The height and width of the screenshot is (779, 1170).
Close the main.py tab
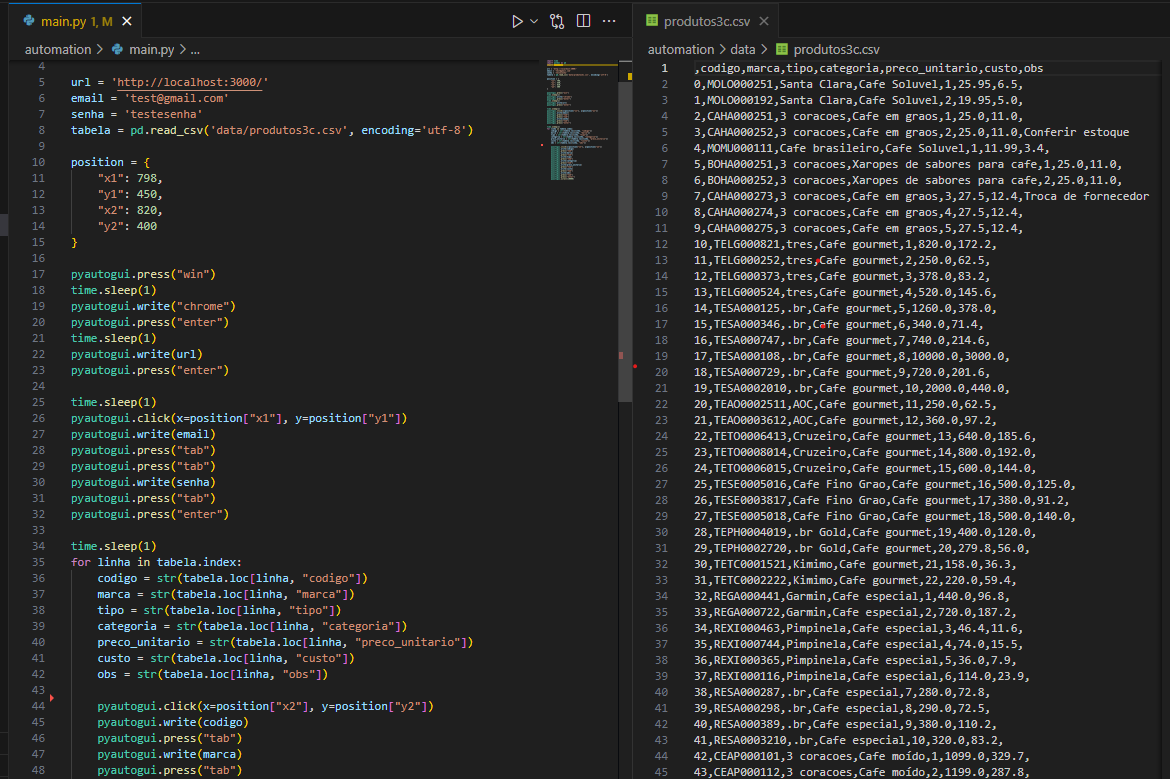(x=127, y=21)
